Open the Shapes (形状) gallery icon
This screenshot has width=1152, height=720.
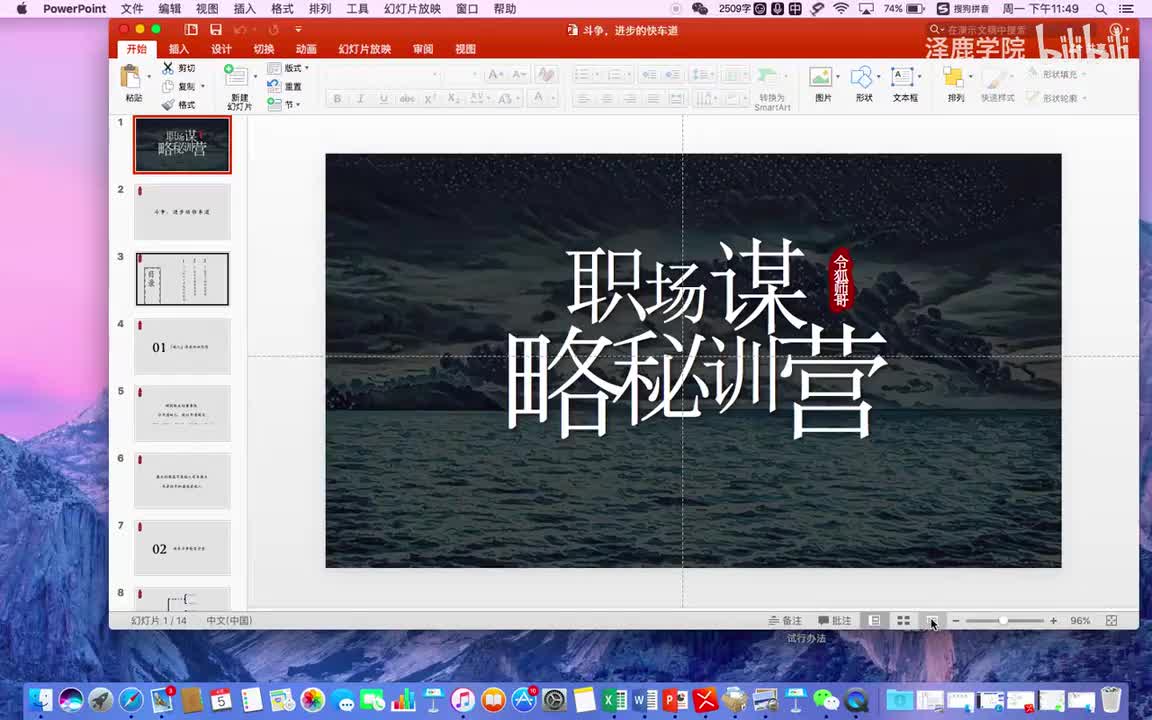[861, 77]
